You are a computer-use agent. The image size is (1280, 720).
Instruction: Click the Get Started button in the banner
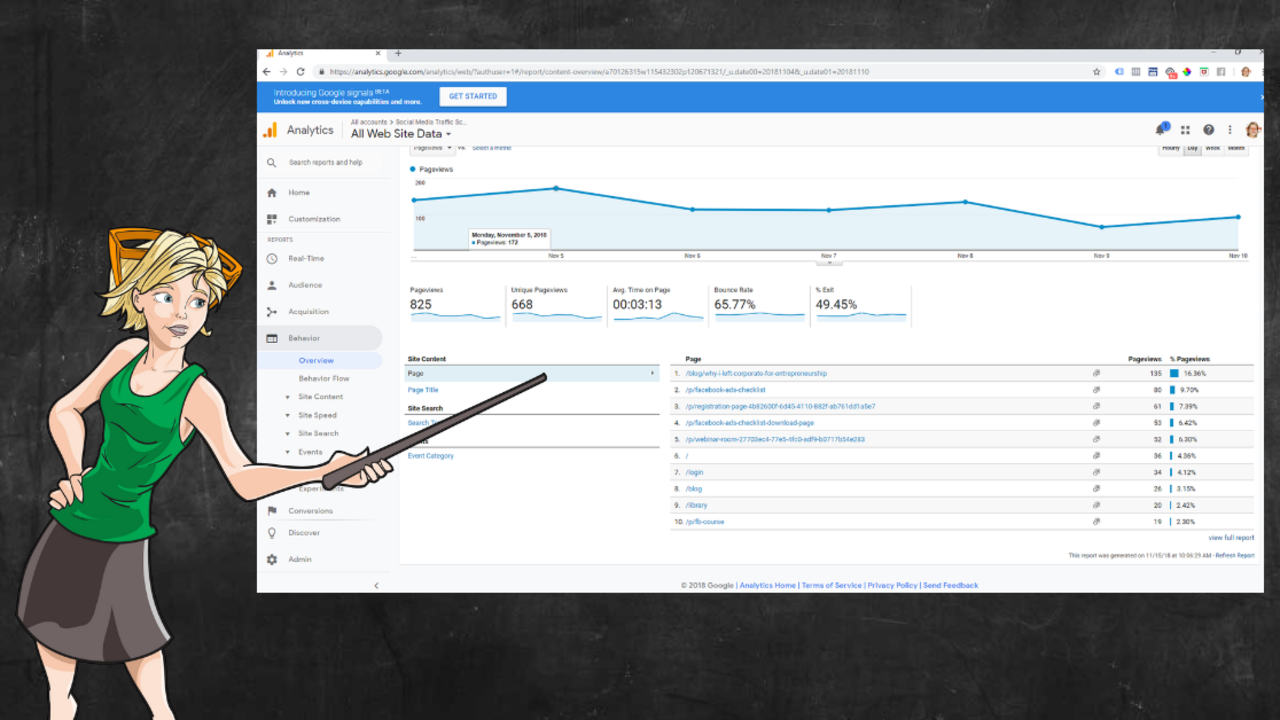point(473,97)
